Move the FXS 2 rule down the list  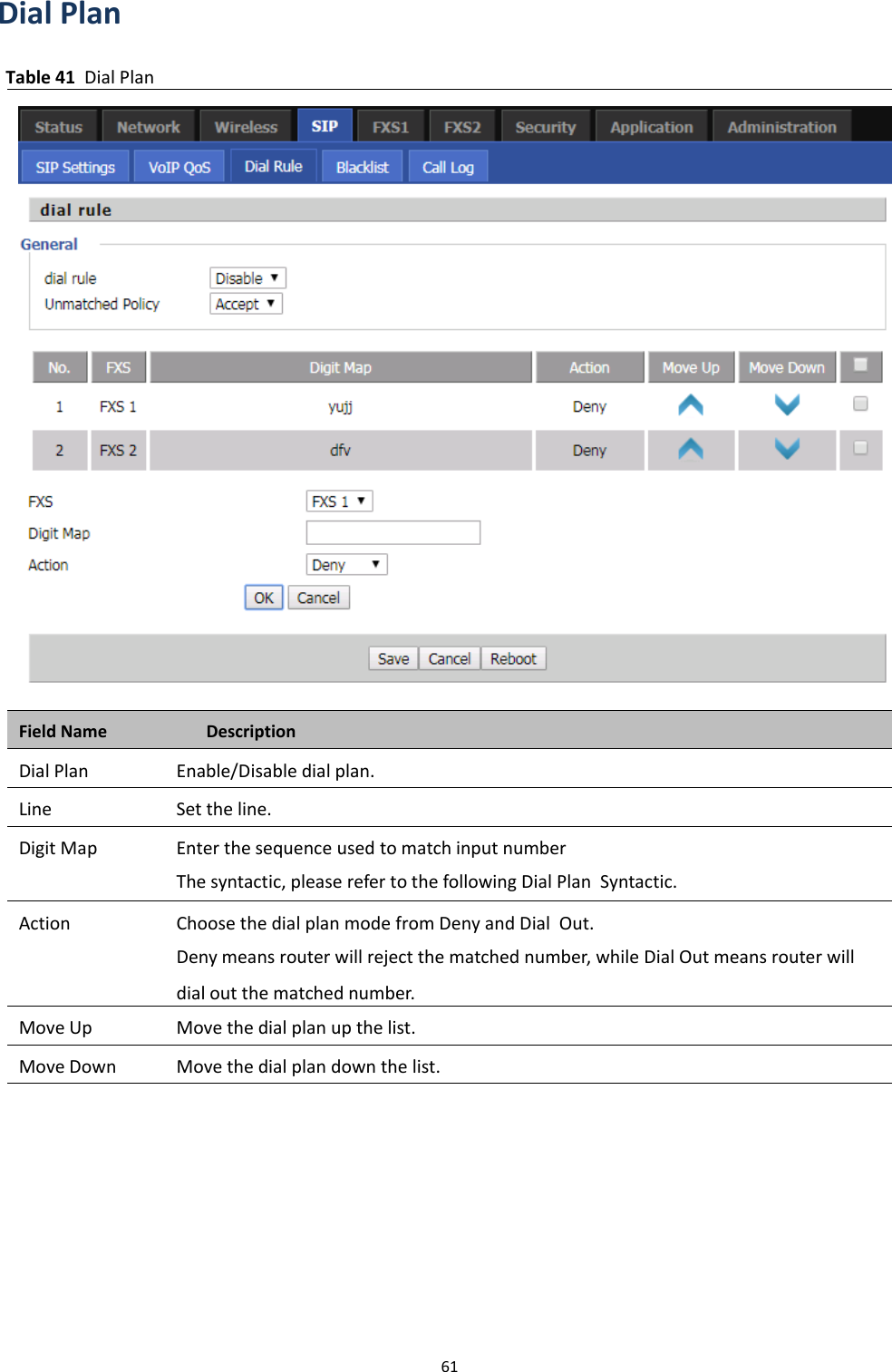click(x=786, y=449)
